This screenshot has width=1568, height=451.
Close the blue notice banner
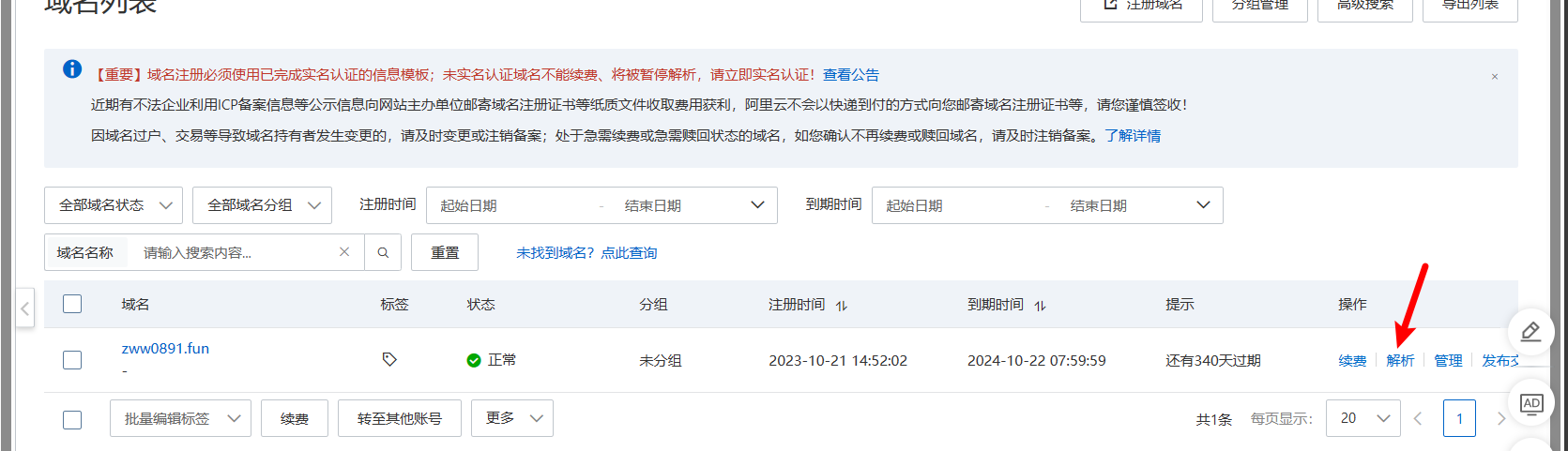tap(1494, 76)
